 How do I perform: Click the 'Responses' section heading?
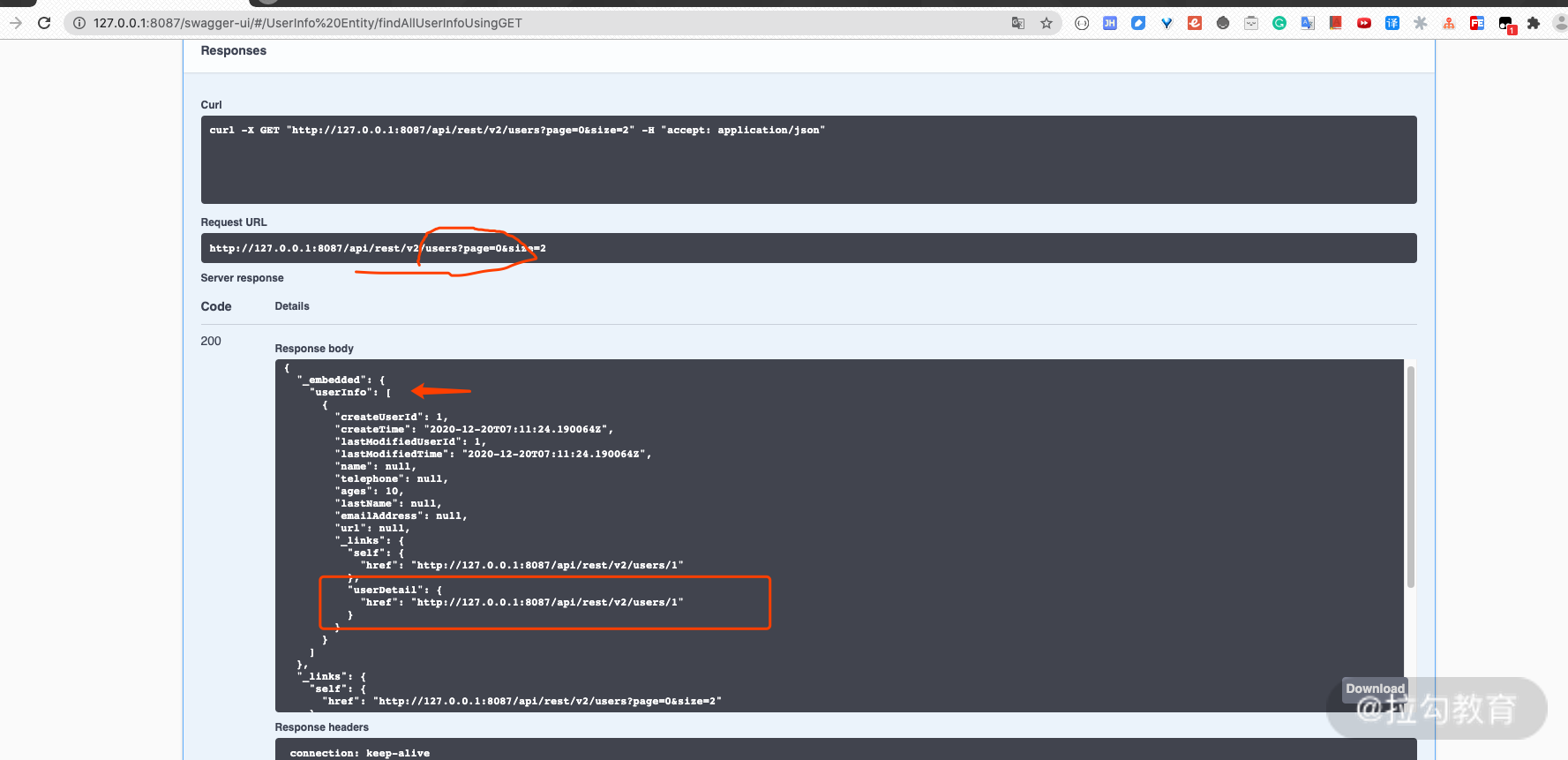click(x=234, y=50)
